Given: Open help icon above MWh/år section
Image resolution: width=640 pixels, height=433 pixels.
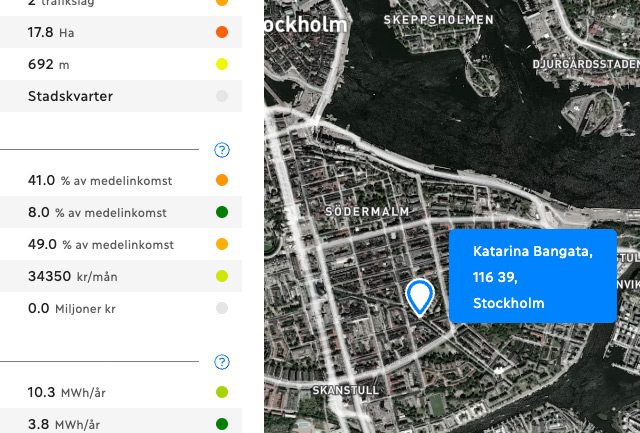Looking at the screenshot, I should pyautogui.click(x=222, y=362).
